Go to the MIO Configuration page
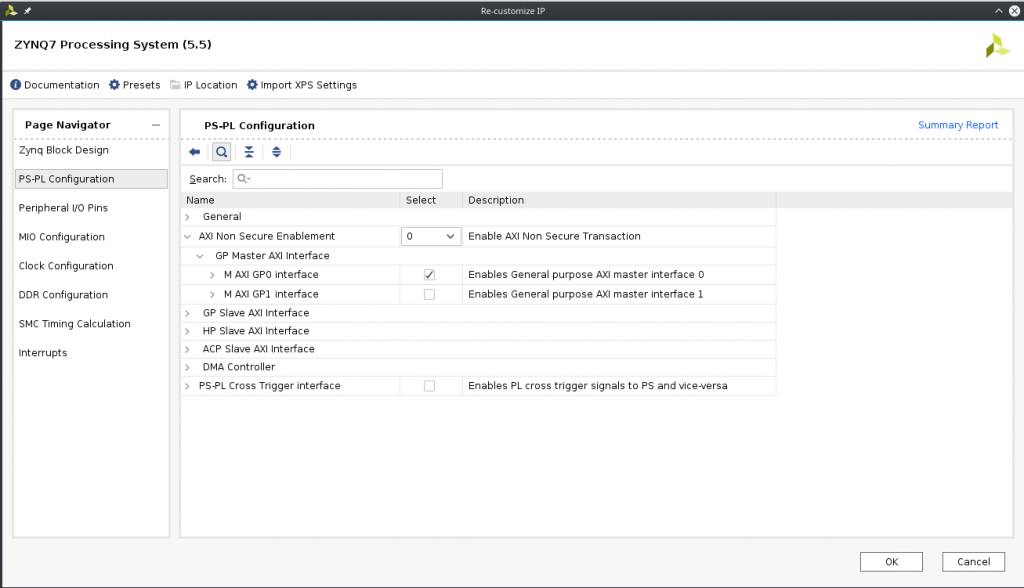Image resolution: width=1024 pixels, height=588 pixels. pyautogui.click(x=62, y=237)
